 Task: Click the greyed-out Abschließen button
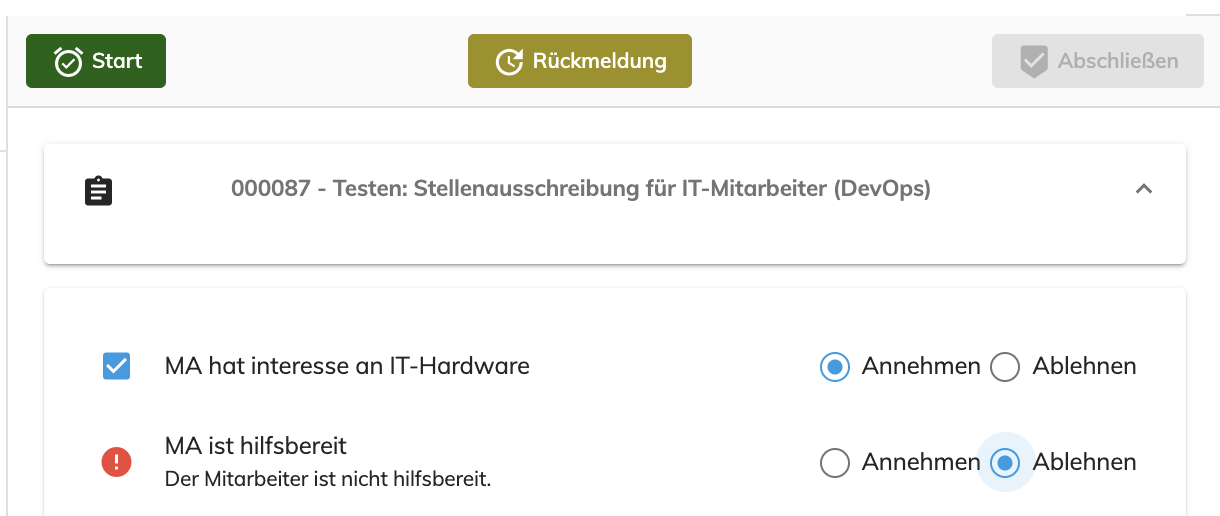[1098, 61]
